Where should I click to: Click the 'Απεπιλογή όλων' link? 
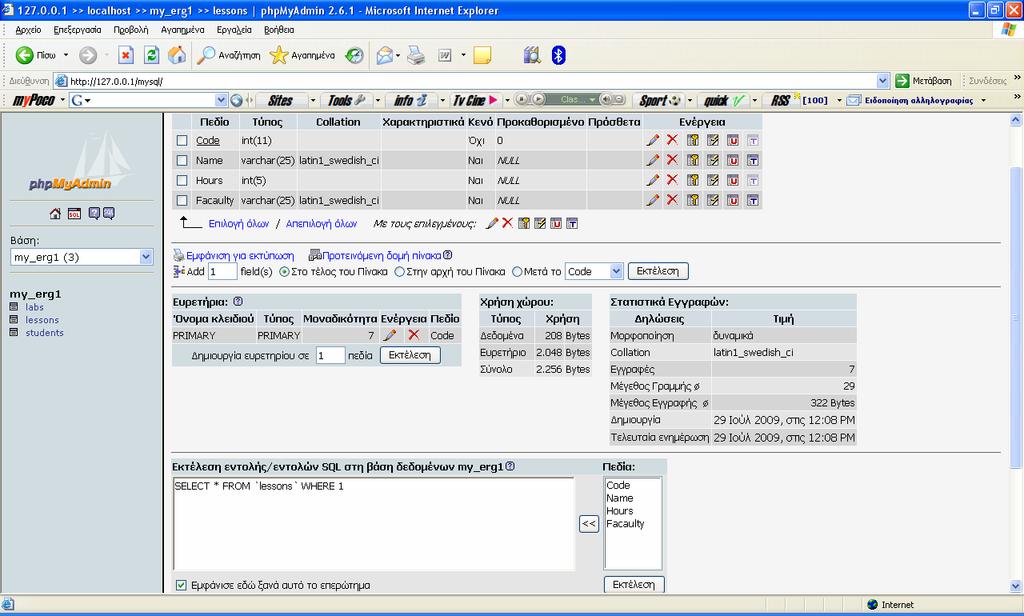321,223
